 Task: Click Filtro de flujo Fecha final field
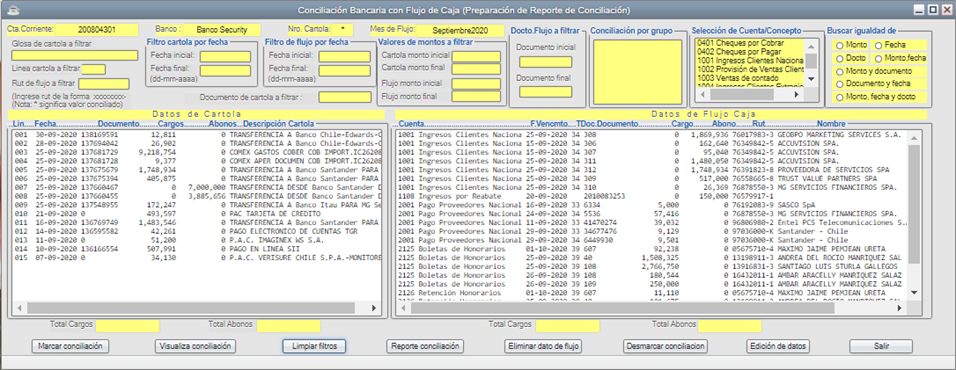click(344, 70)
